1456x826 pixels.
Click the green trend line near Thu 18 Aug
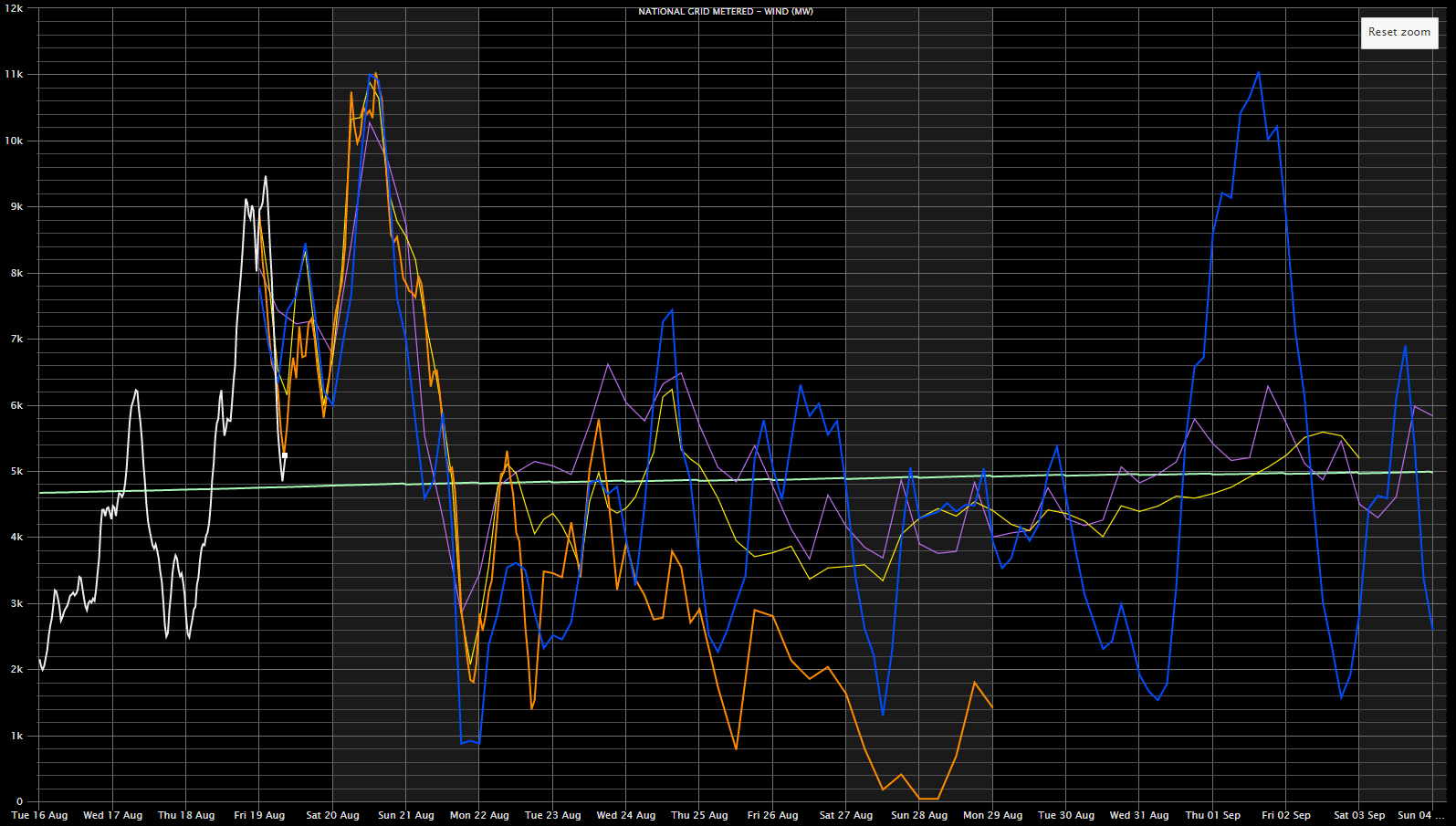pyautogui.click(x=186, y=489)
